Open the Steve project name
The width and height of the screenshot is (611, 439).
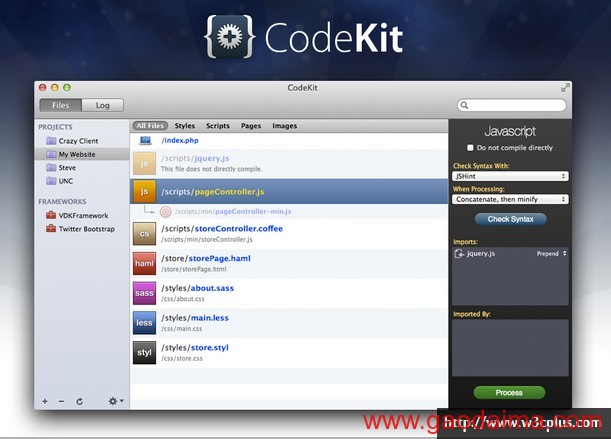67,168
